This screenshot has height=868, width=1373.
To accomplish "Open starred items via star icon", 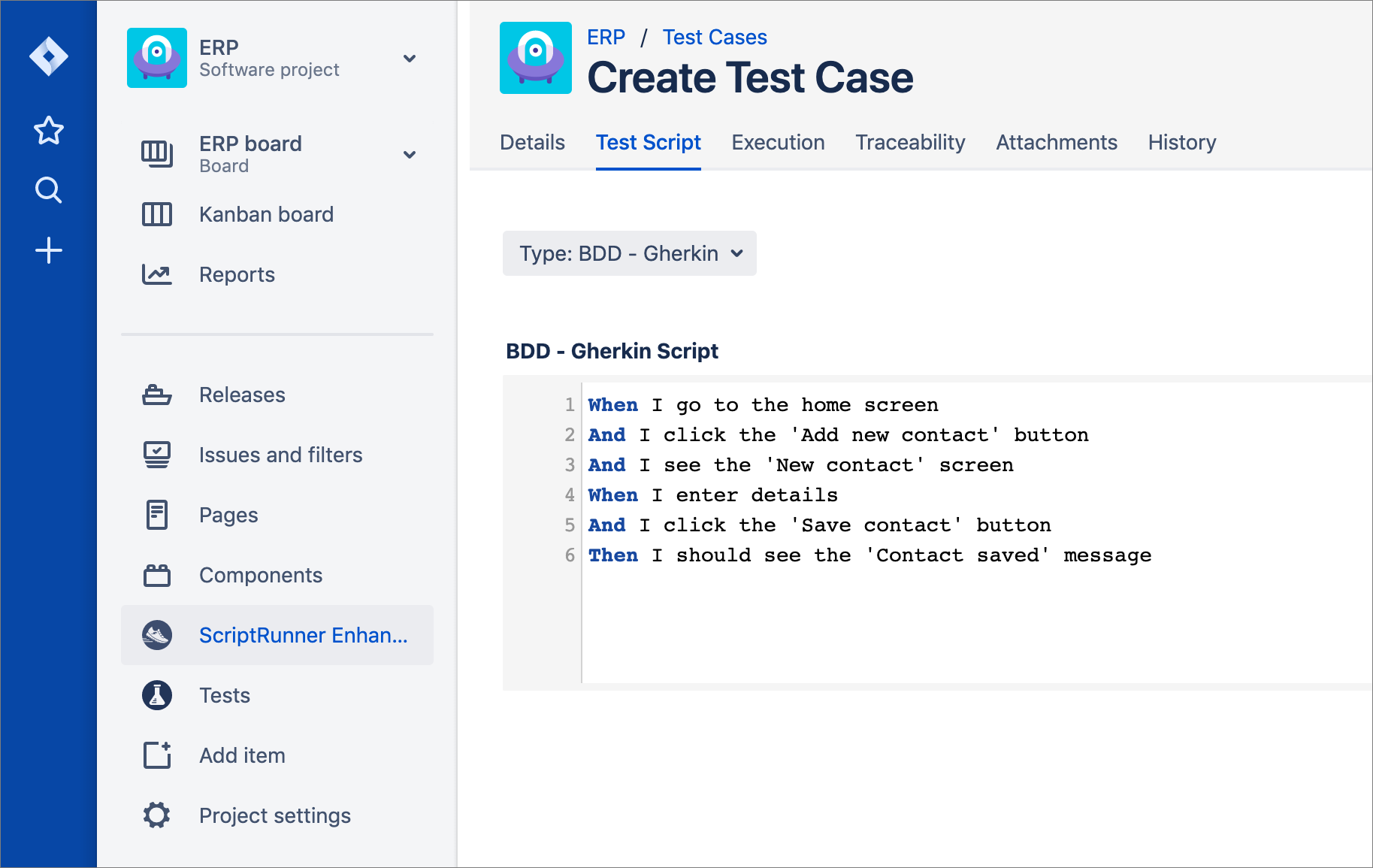I will 49,131.
